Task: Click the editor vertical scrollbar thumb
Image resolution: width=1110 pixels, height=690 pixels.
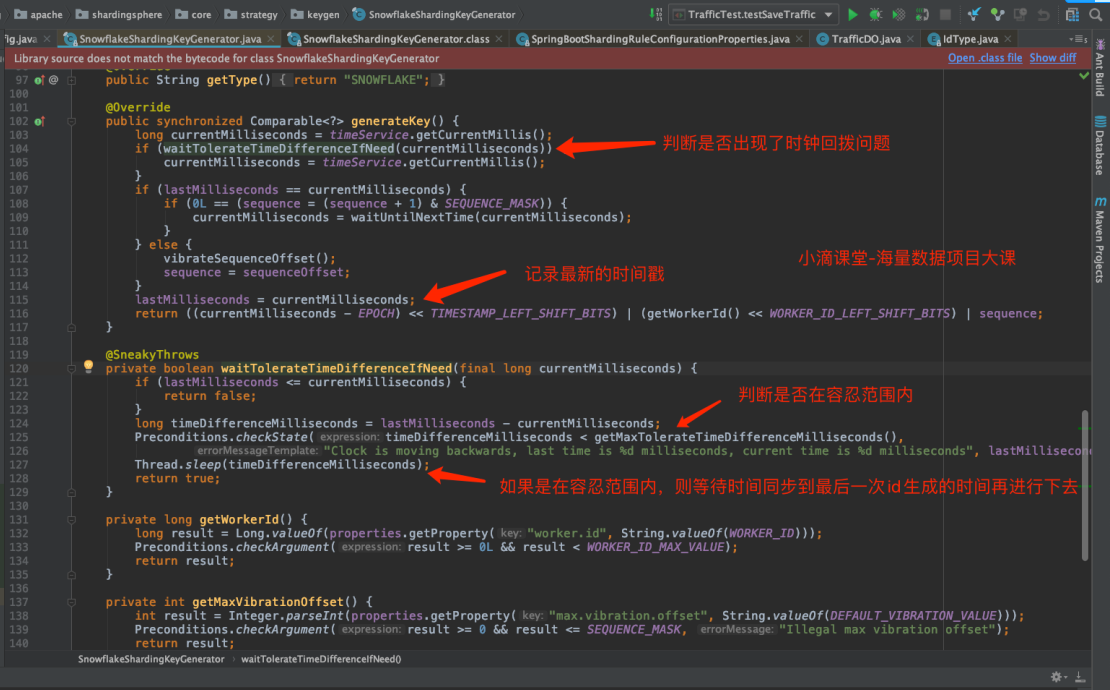Action: pyautogui.click(x=1085, y=485)
